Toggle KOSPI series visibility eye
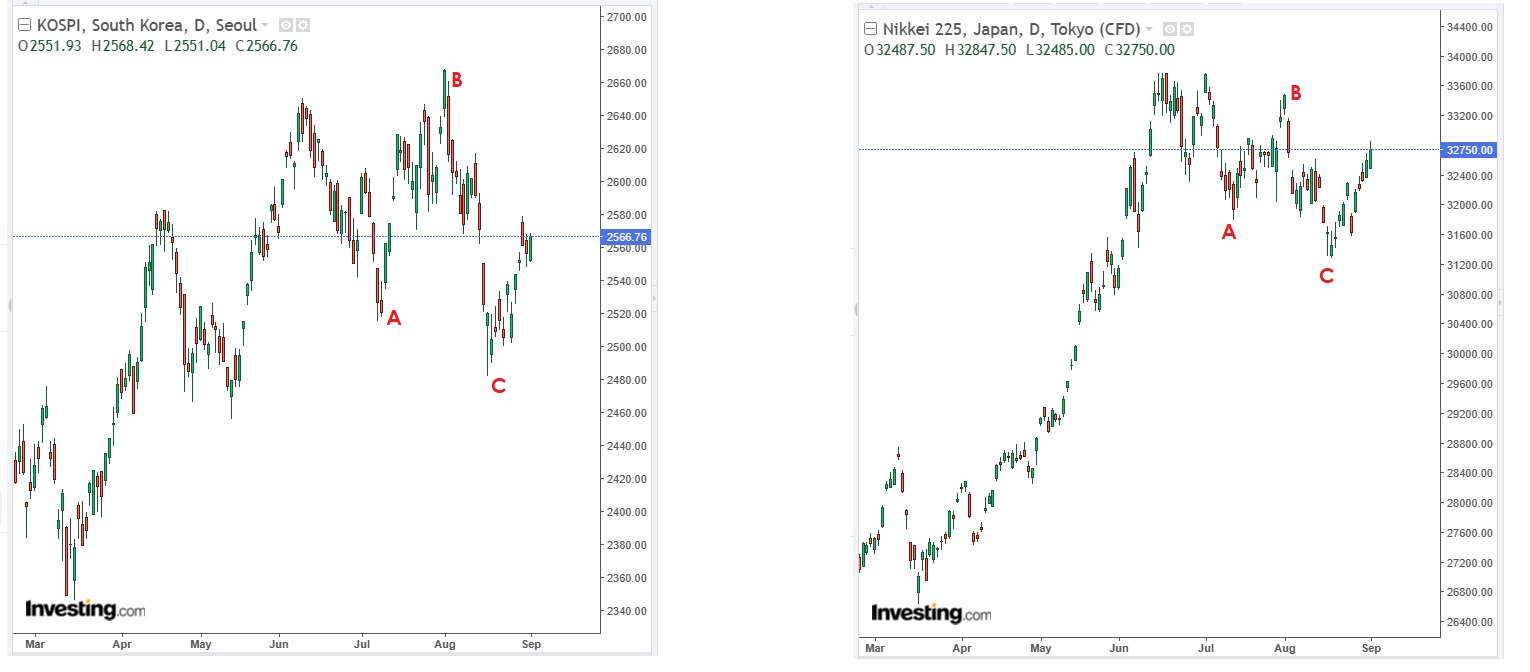 click(286, 25)
